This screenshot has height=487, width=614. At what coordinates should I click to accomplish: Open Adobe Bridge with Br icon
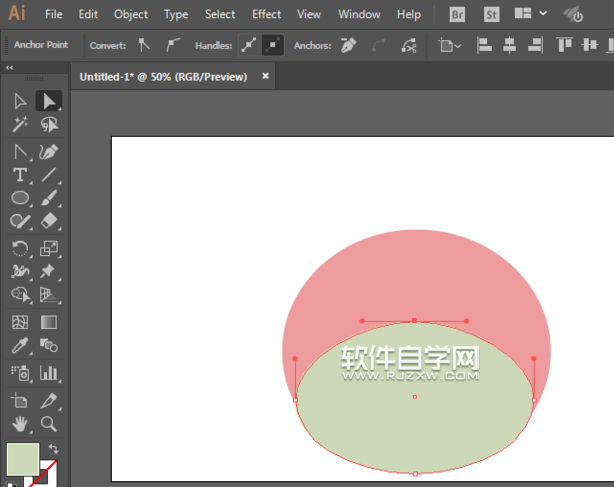tap(458, 14)
